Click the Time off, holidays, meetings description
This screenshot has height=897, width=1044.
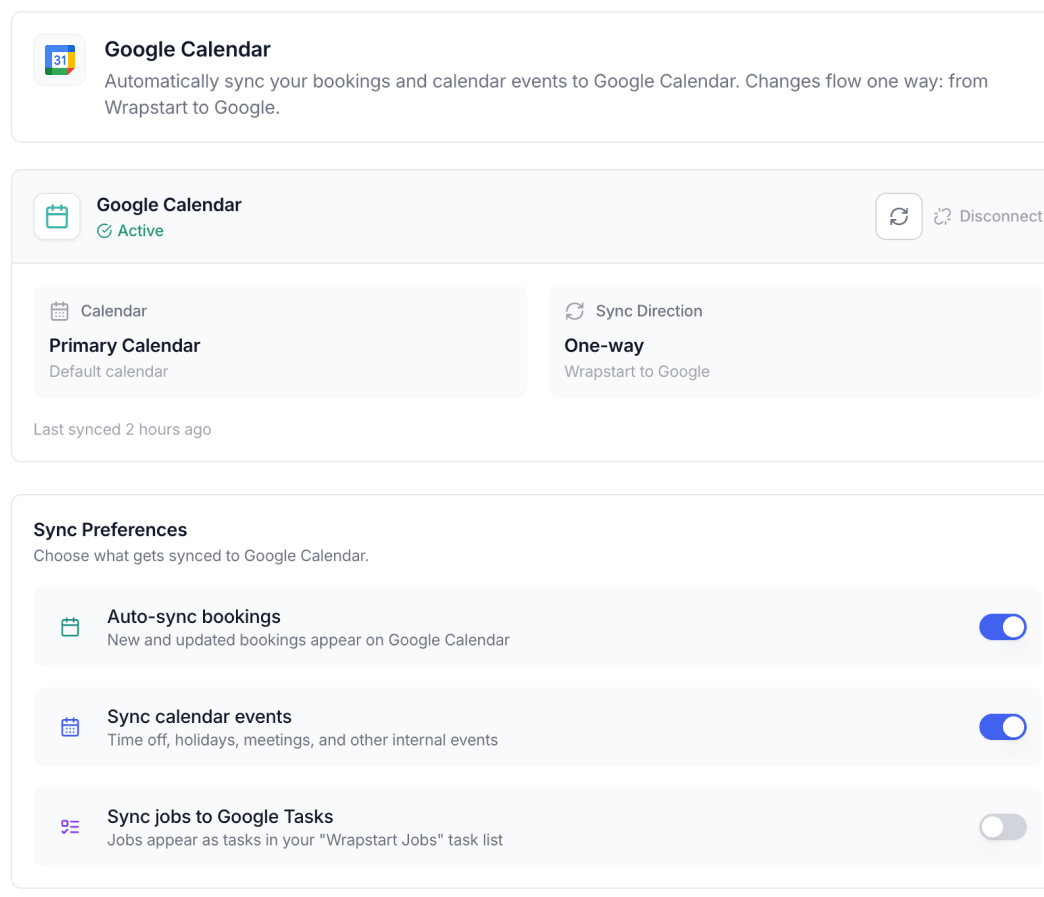coord(302,740)
